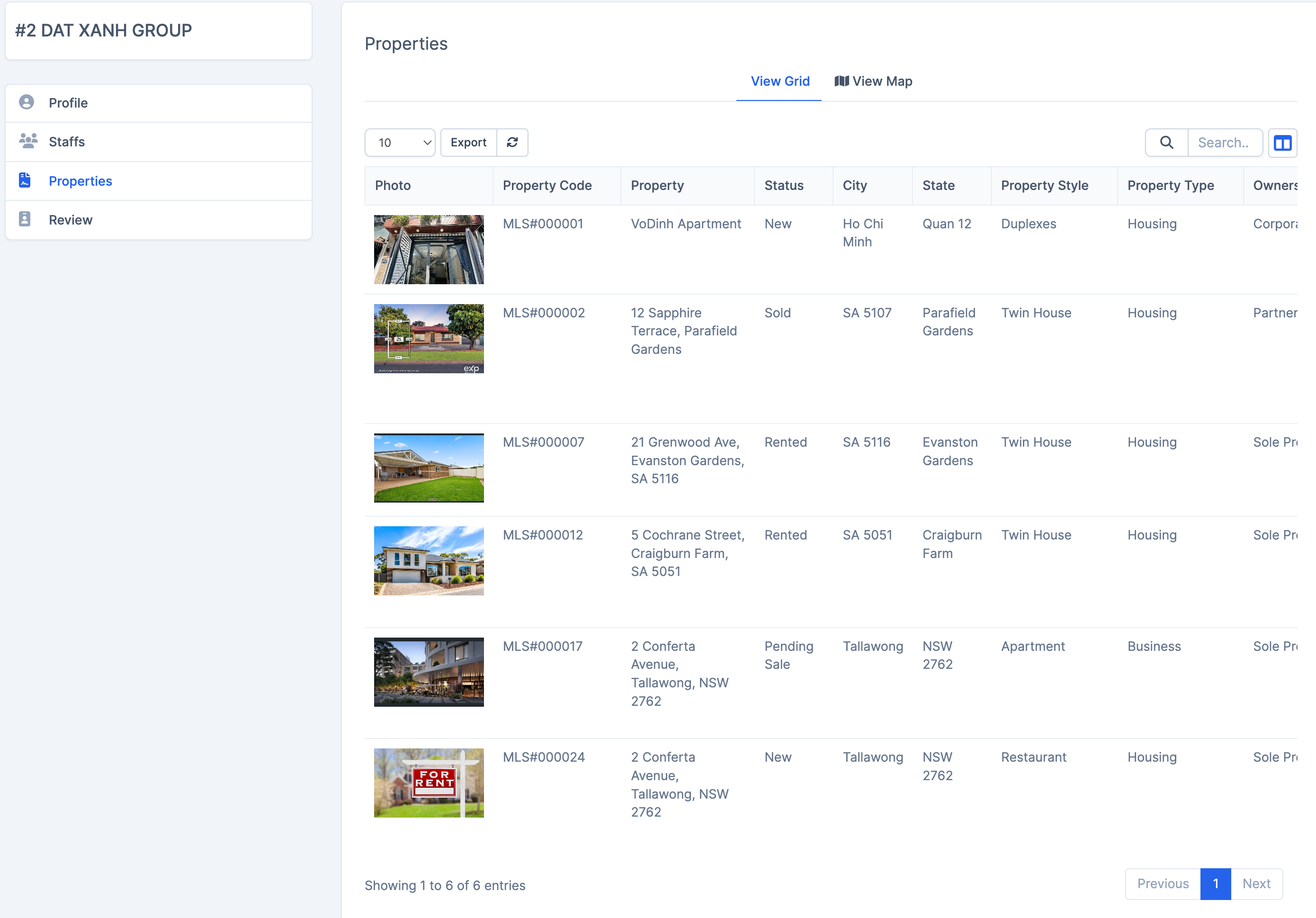Screen dimensions: 1316x918
Task: Open the entries-per-page dropdown showing 10
Action: coord(400,142)
